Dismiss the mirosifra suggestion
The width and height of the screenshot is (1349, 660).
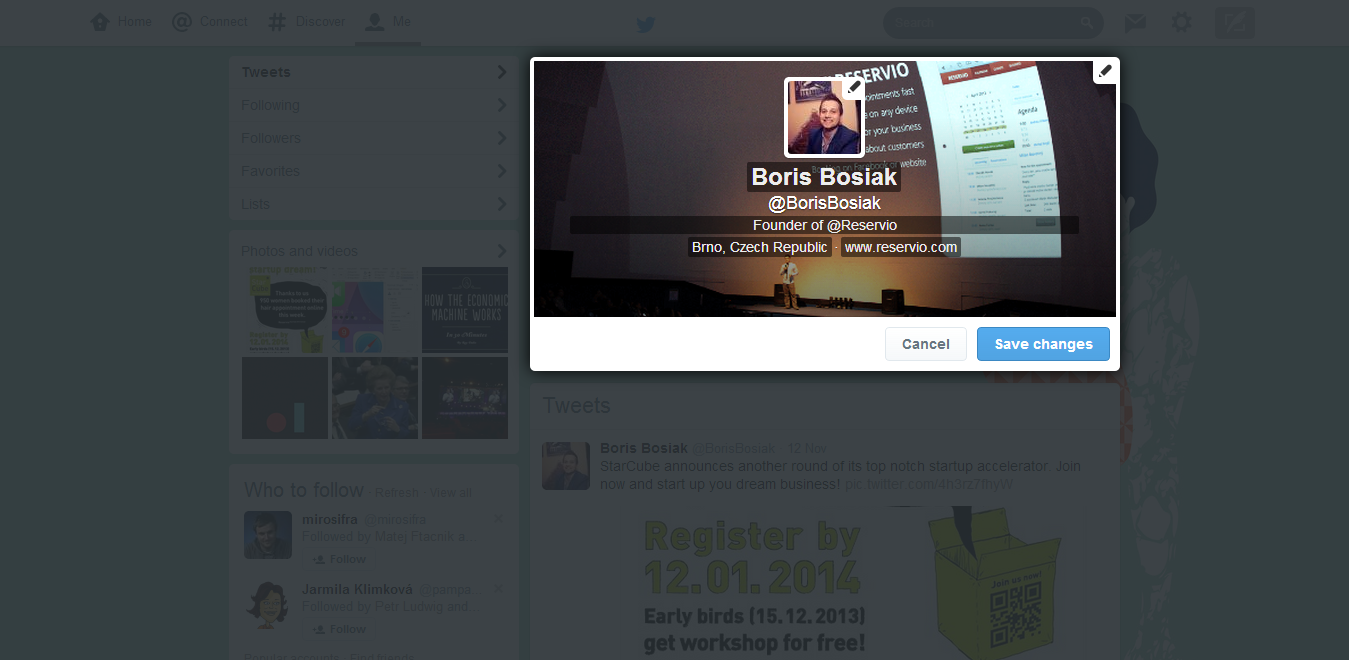point(498,519)
